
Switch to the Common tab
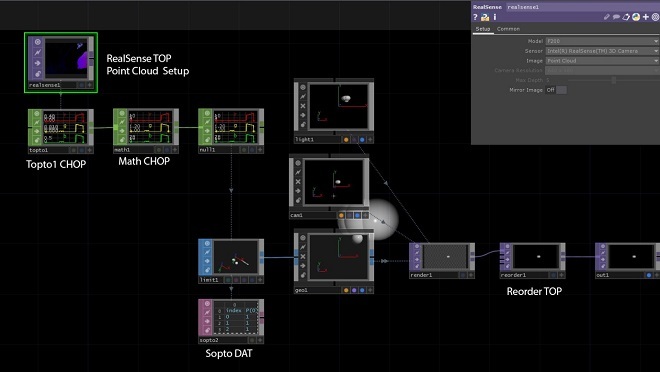click(x=508, y=29)
